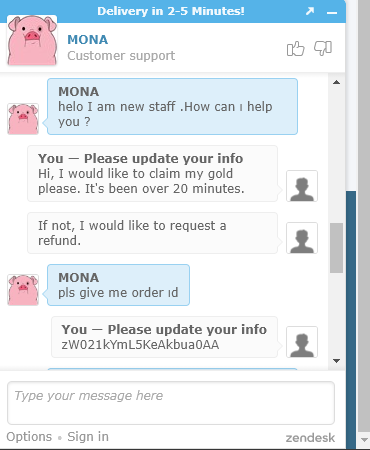
Task: Focus the 'Type your message here' field
Action: tap(171, 403)
